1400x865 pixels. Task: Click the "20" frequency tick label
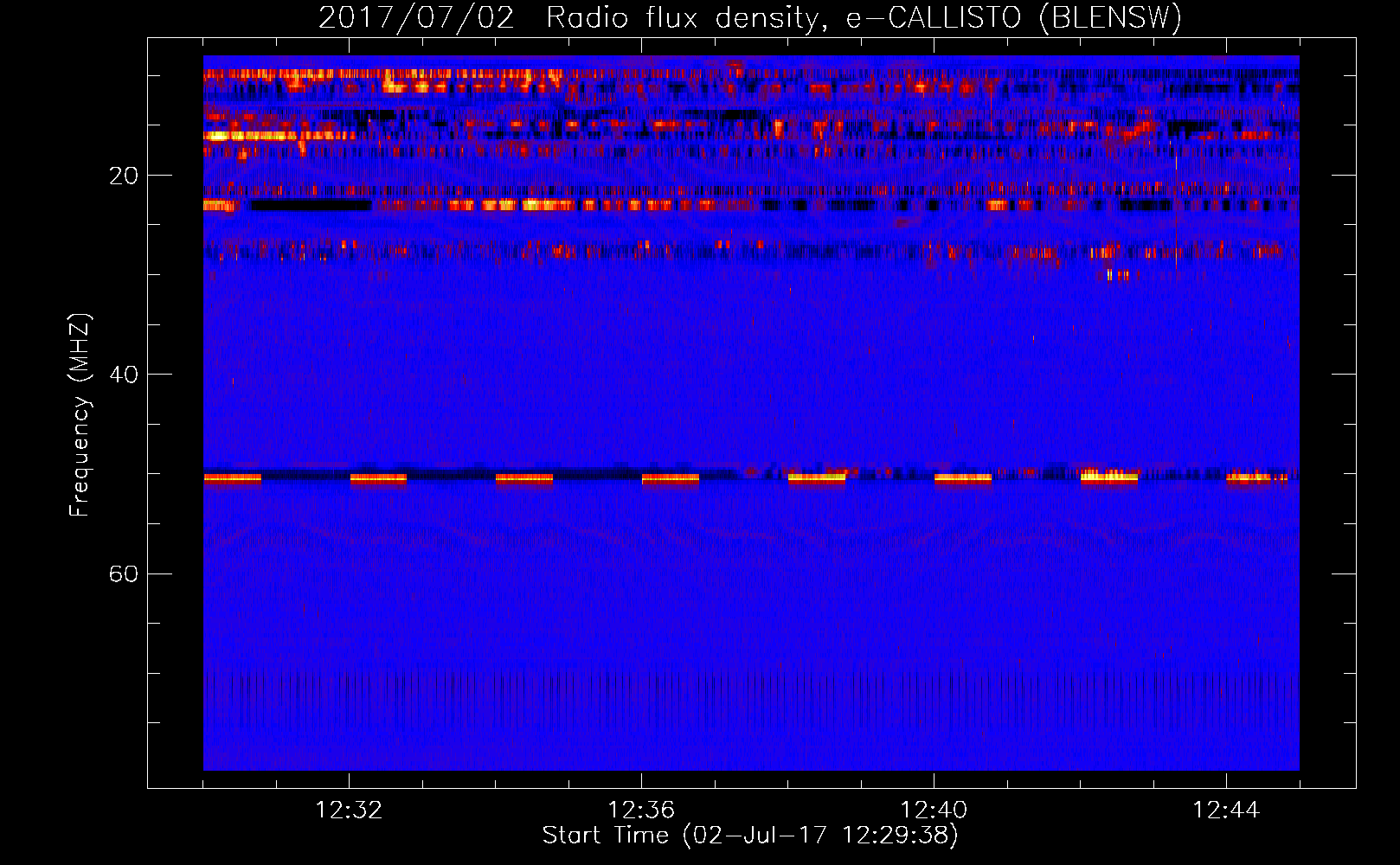point(123,176)
